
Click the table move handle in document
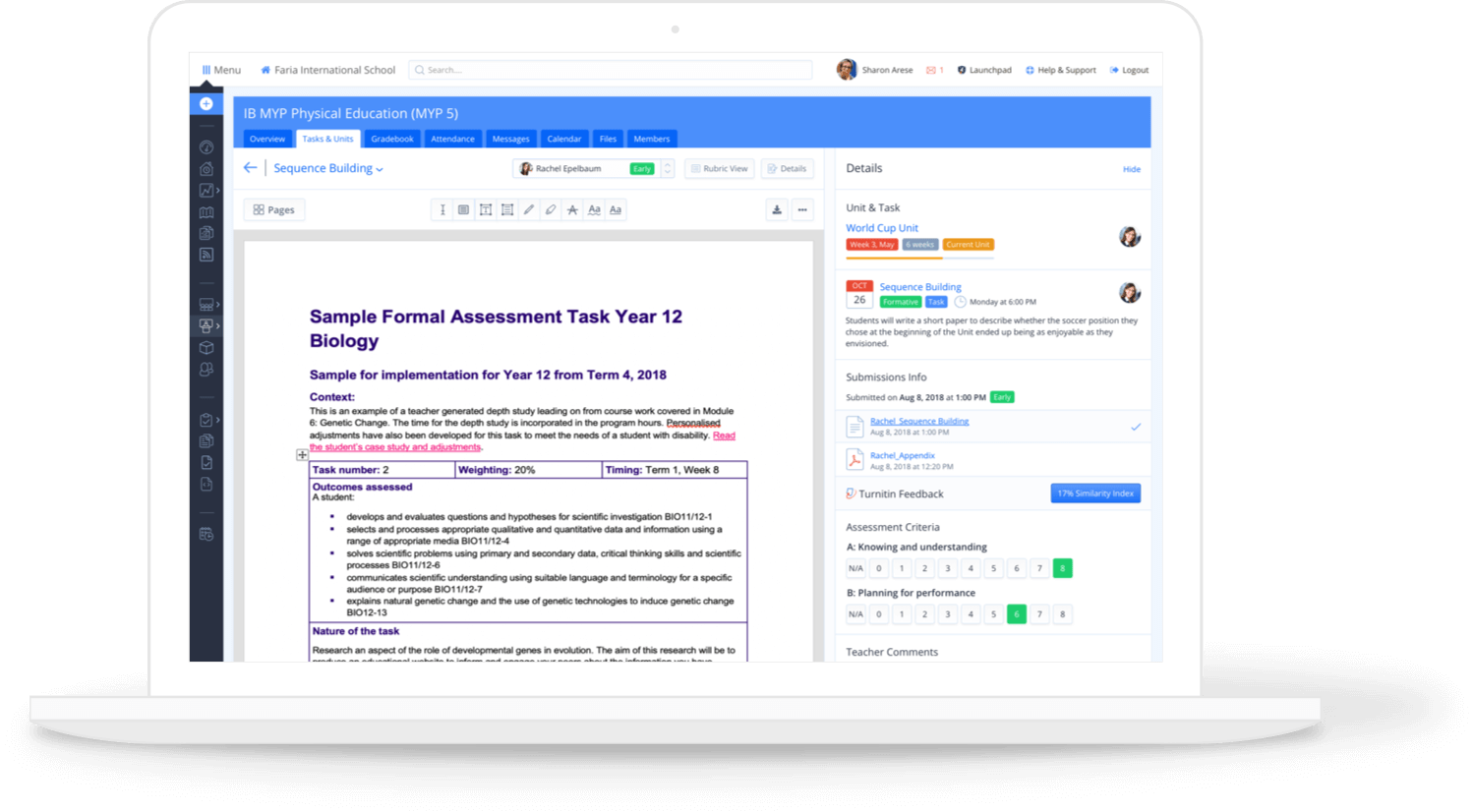click(302, 455)
